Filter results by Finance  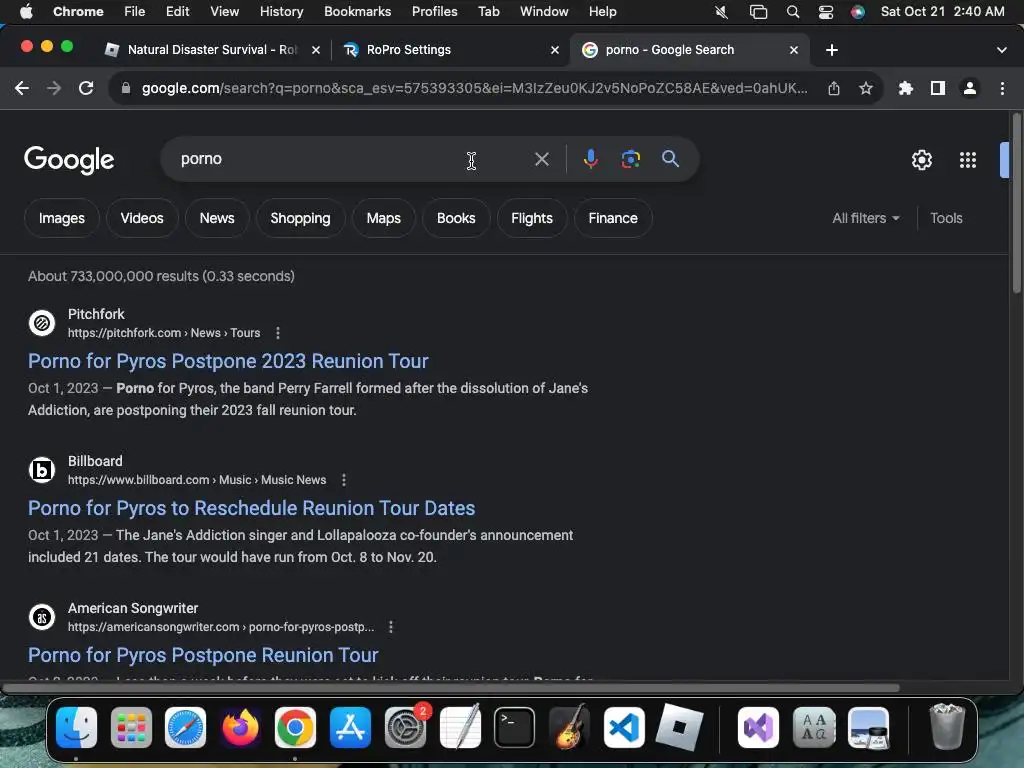coord(613,218)
